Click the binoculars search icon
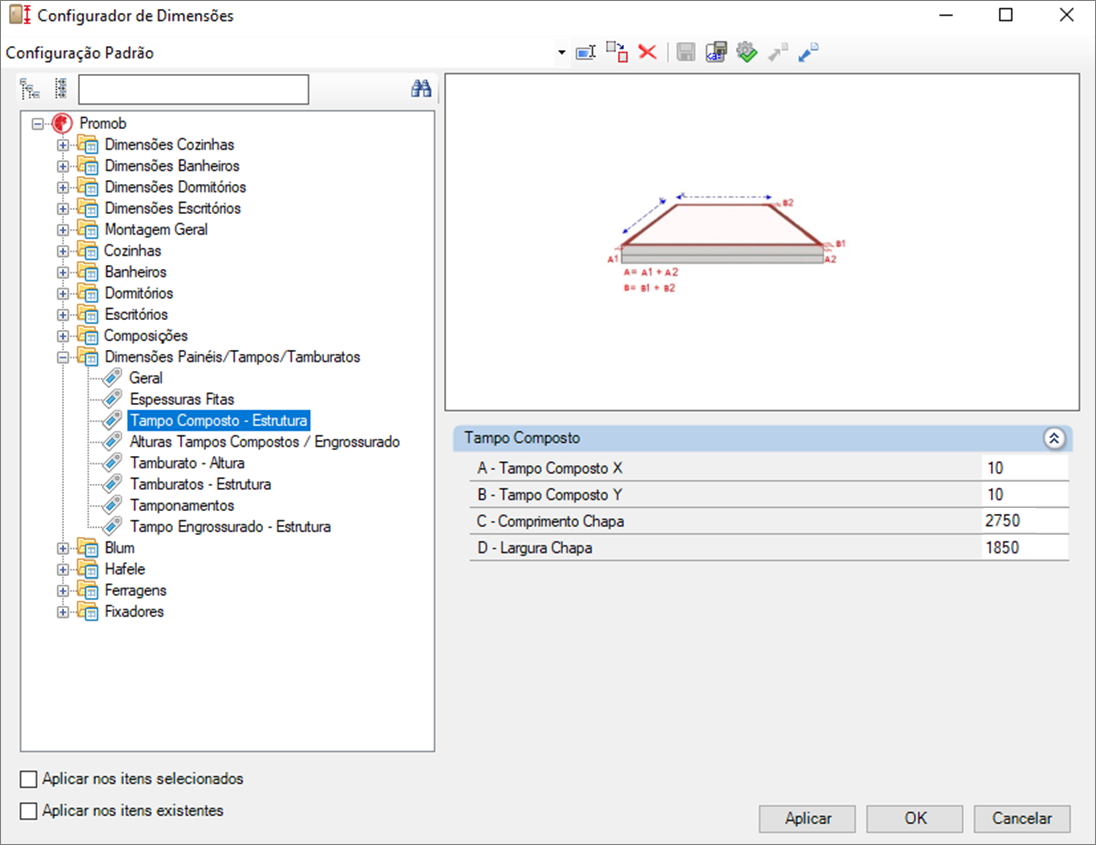This screenshot has height=845, width=1096. click(421, 89)
